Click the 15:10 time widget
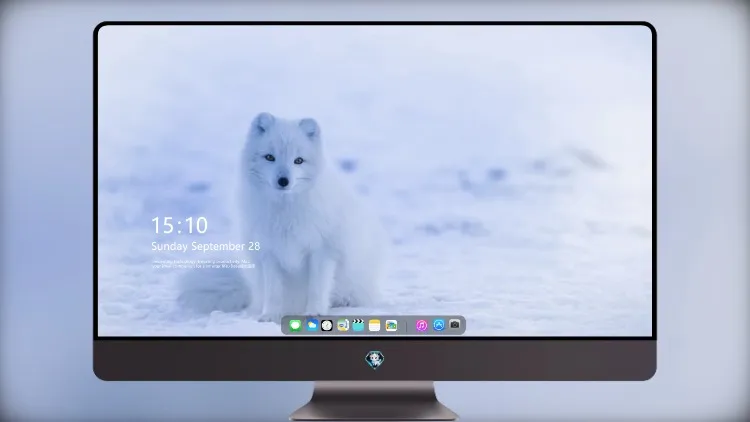 click(179, 225)
